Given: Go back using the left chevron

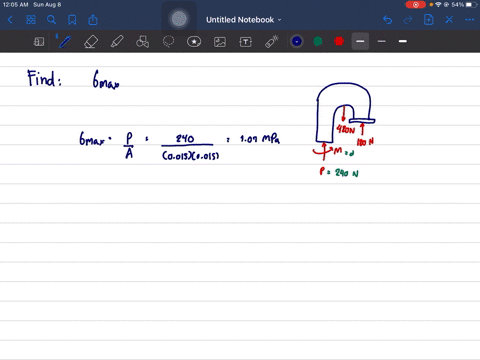Looking at the screenshot, I should point(10,20).
